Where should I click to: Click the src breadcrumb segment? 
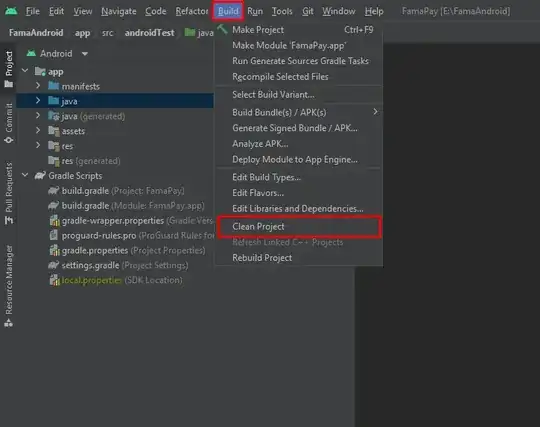tap(107, 33)
